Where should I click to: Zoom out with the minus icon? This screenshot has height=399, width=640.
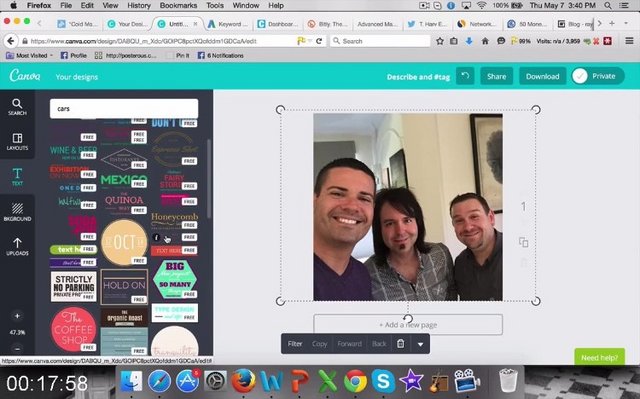coord(17,349)
